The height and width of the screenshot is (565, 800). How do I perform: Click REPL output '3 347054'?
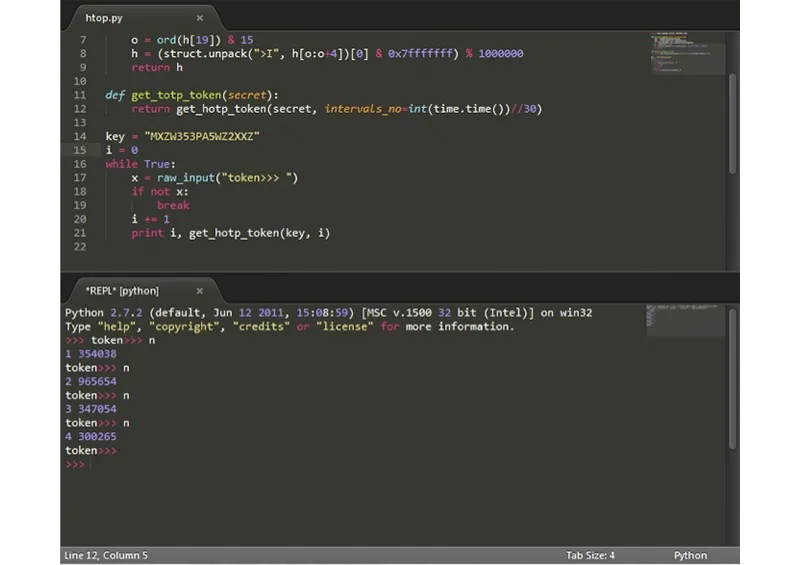coord(91,409)
